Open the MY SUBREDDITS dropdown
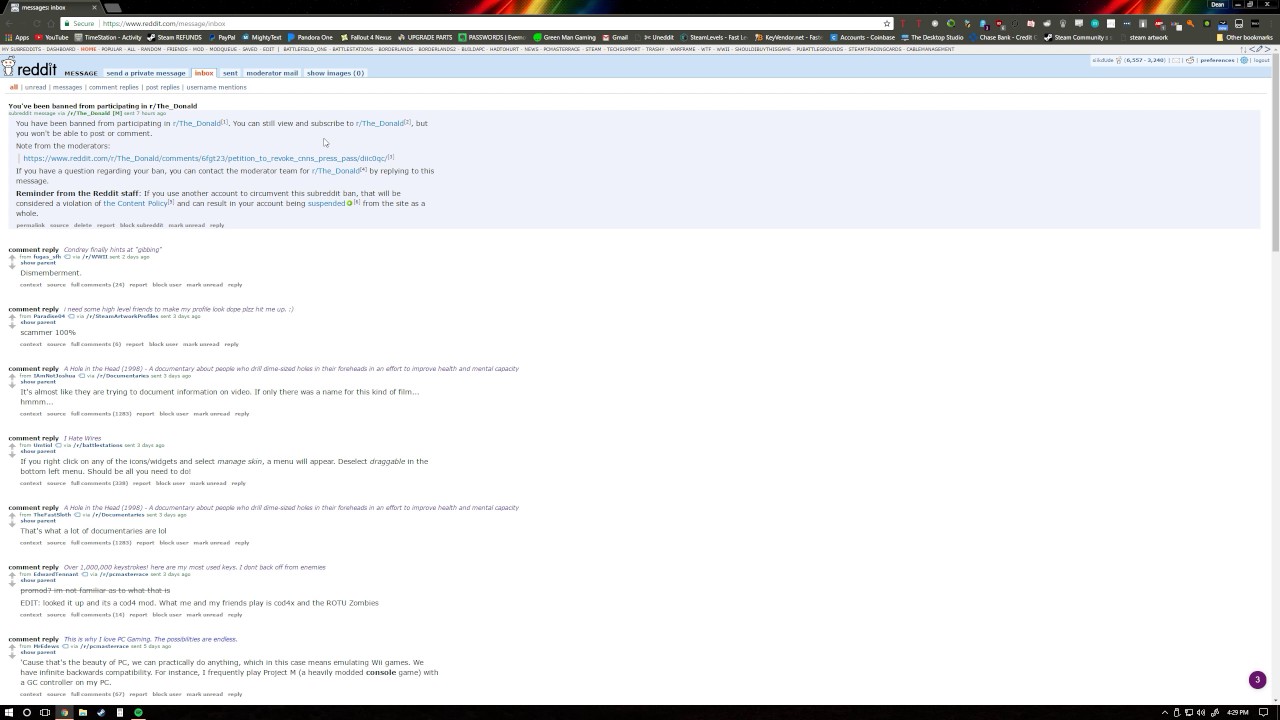The image size is (1280, 720). click(21, 49)
